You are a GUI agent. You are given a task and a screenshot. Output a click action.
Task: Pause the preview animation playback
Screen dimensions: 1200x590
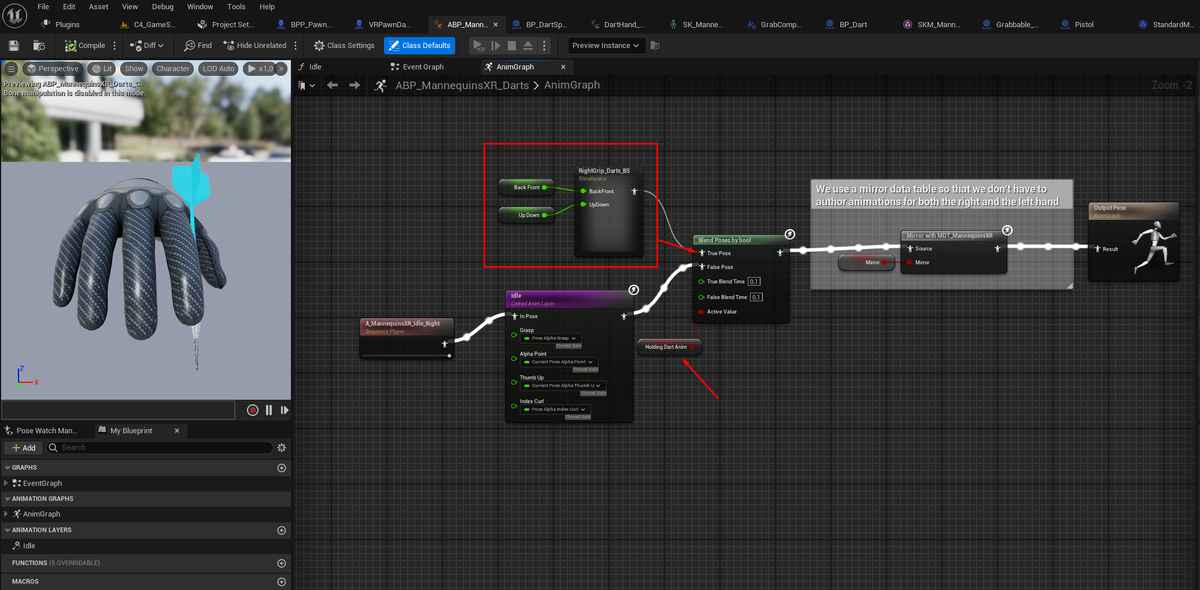pos(269,410)
